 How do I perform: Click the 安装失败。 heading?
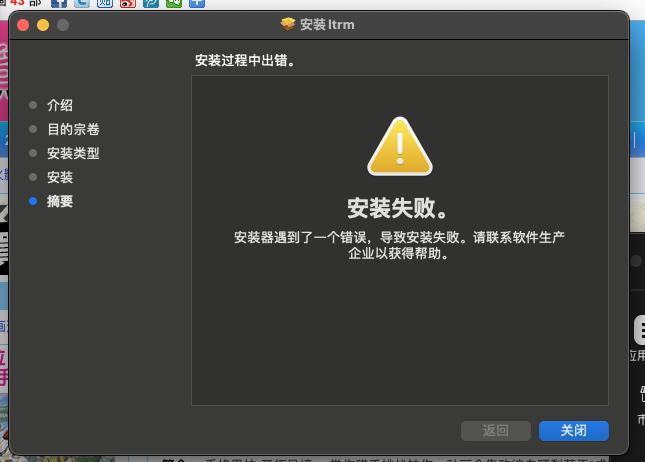coord(397,208)
